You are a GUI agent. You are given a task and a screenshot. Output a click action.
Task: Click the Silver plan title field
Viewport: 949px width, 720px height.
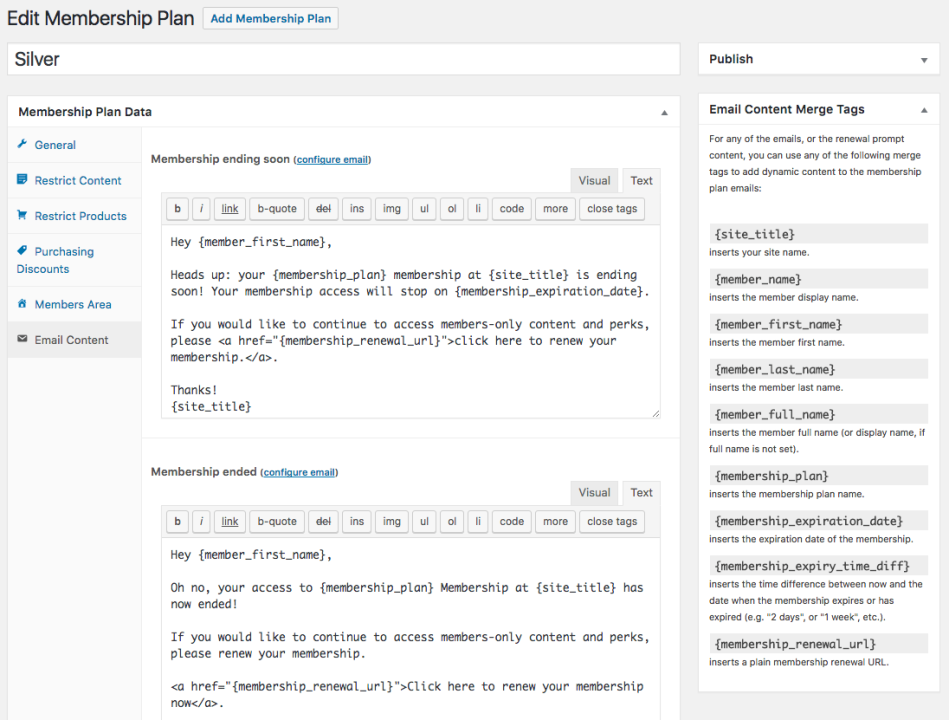343,59
